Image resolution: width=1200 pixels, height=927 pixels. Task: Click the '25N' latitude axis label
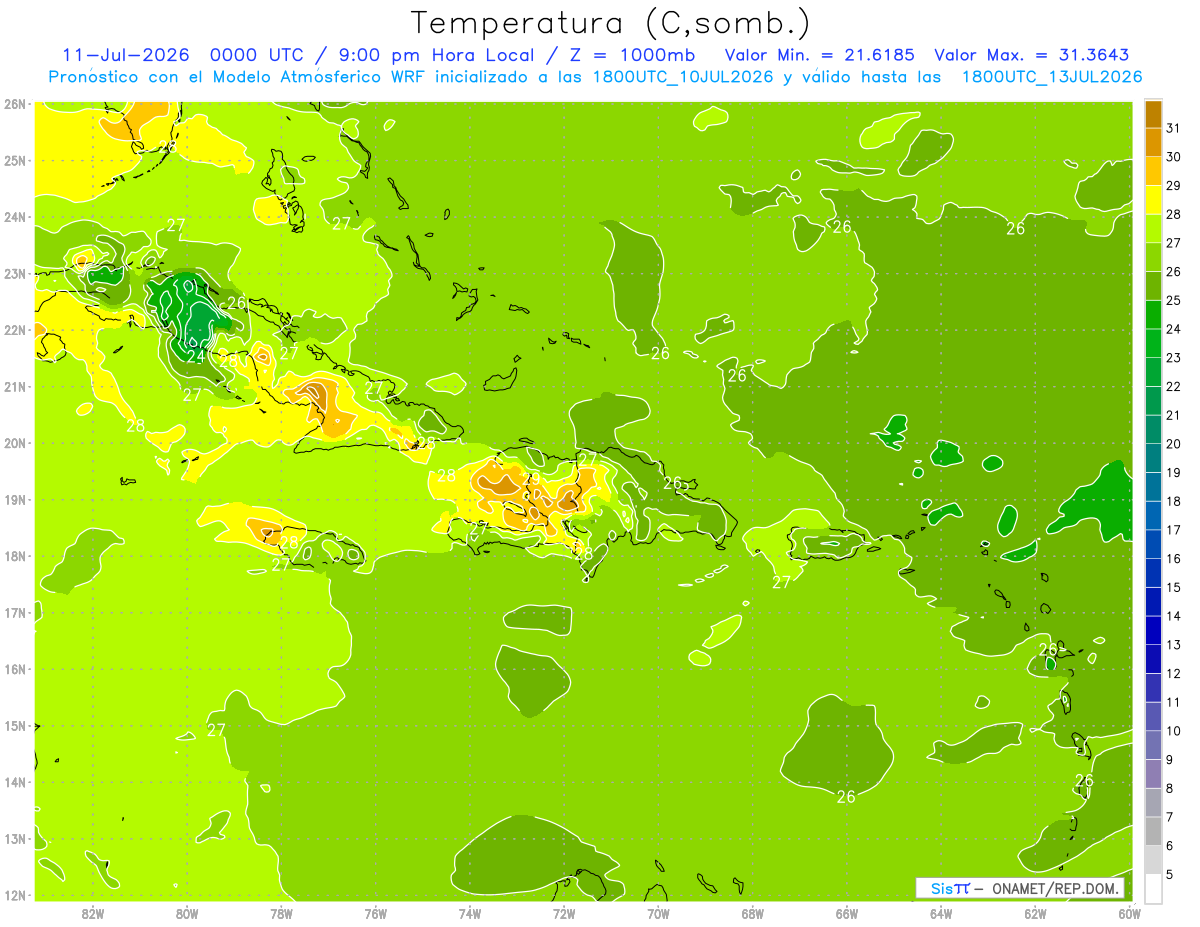pos(15,161)
